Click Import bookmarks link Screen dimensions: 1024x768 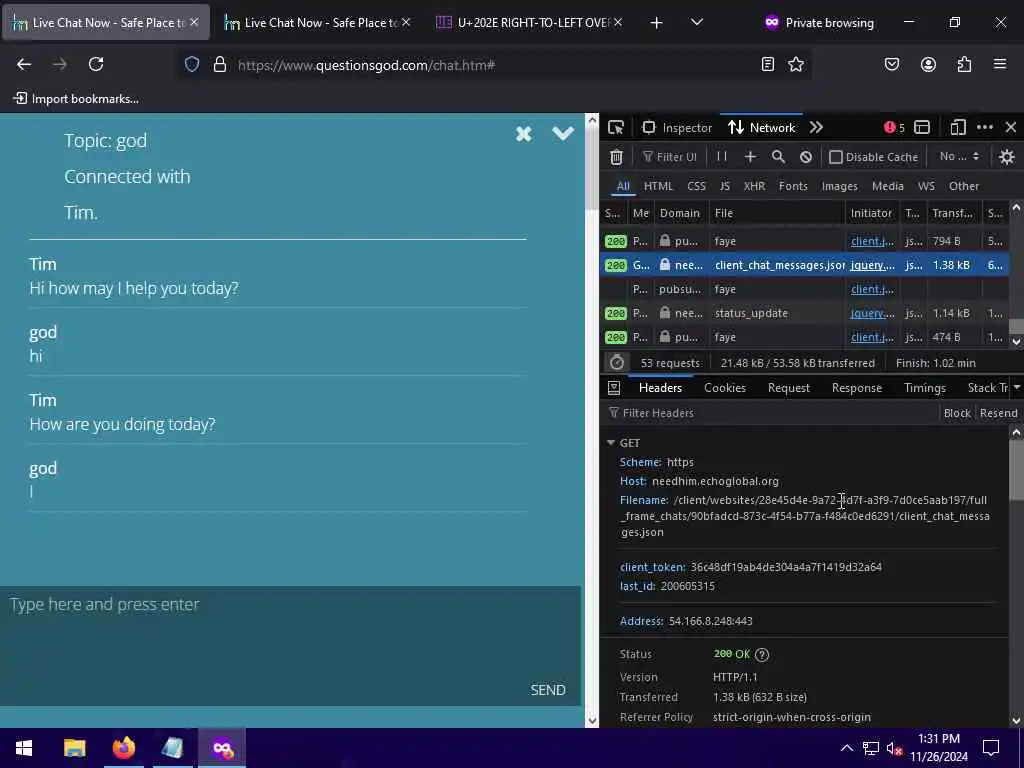coord(76,99)
